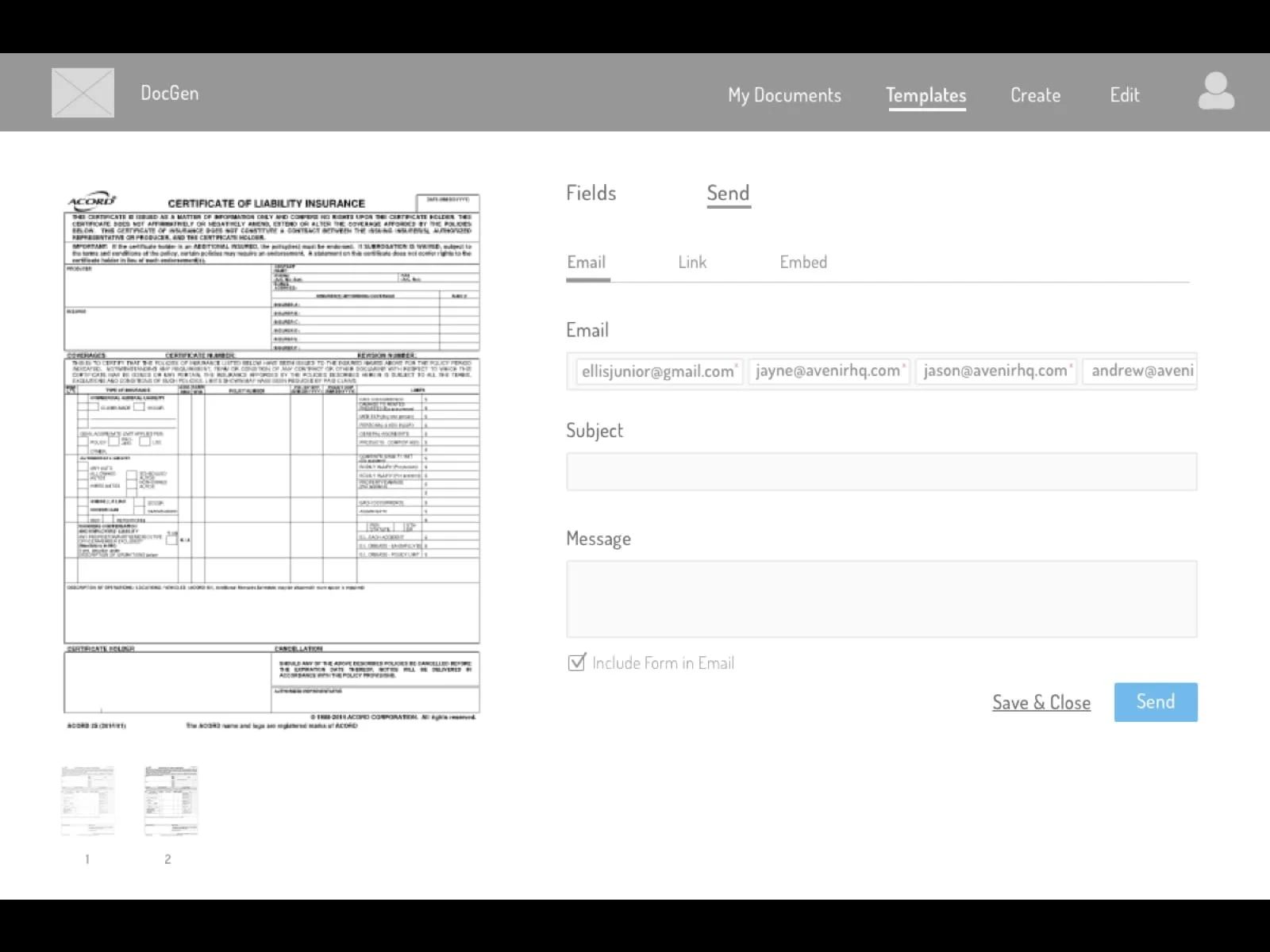Click the Save & Close link

pos(1041,703)
